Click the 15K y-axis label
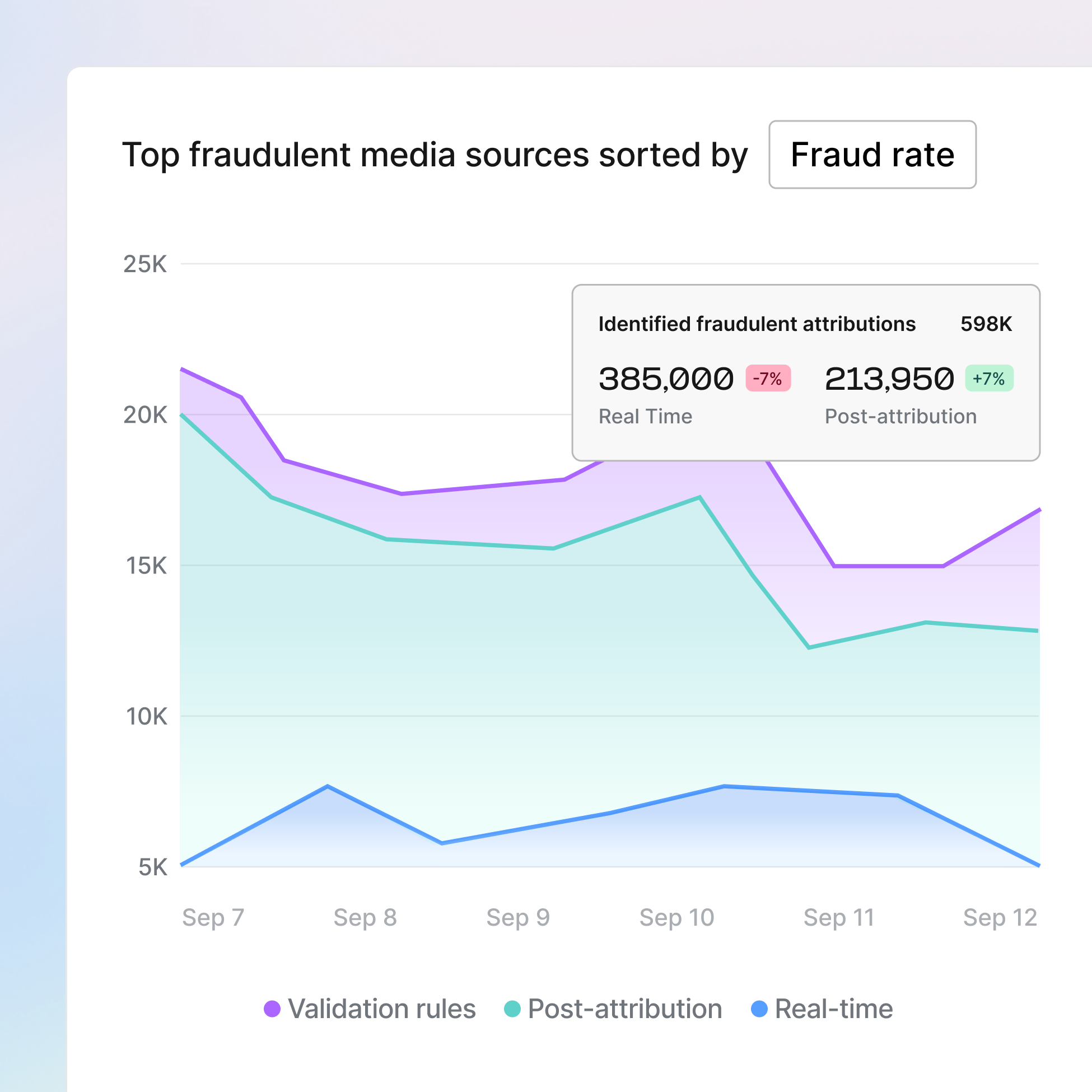The width and height of the screenshot is (1092, 1092). [x=146, y=566]
